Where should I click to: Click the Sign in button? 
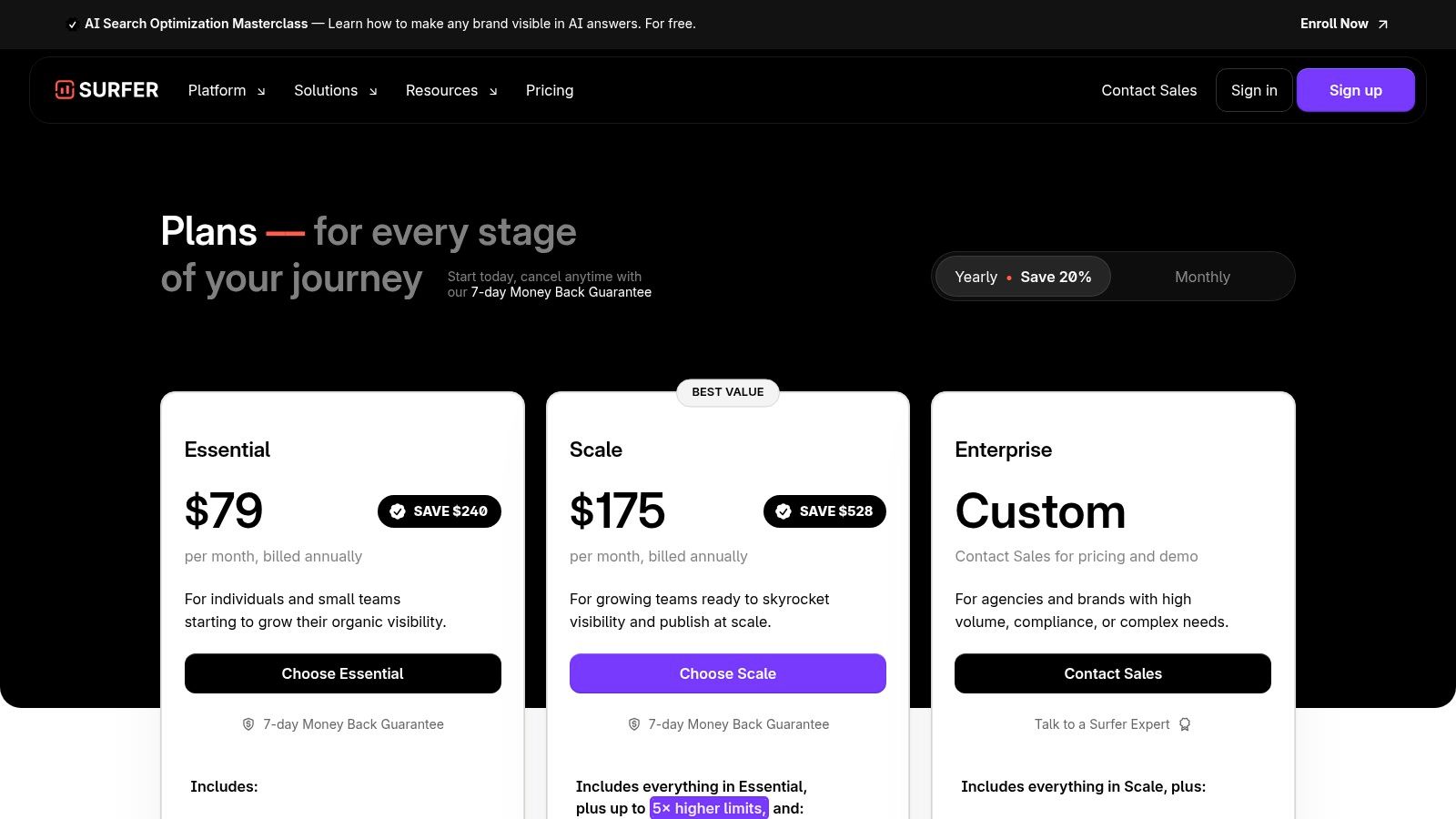(x=1254, y=90)
